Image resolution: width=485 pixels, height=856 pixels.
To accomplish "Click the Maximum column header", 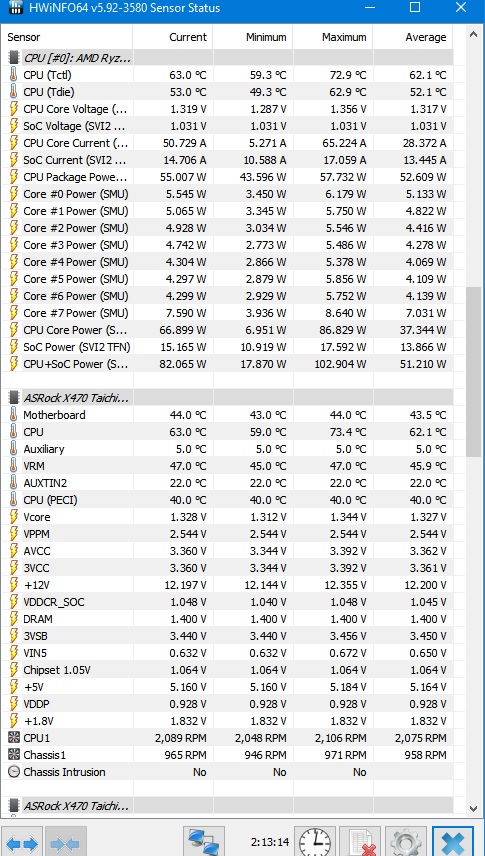I will tap(333, 37).
